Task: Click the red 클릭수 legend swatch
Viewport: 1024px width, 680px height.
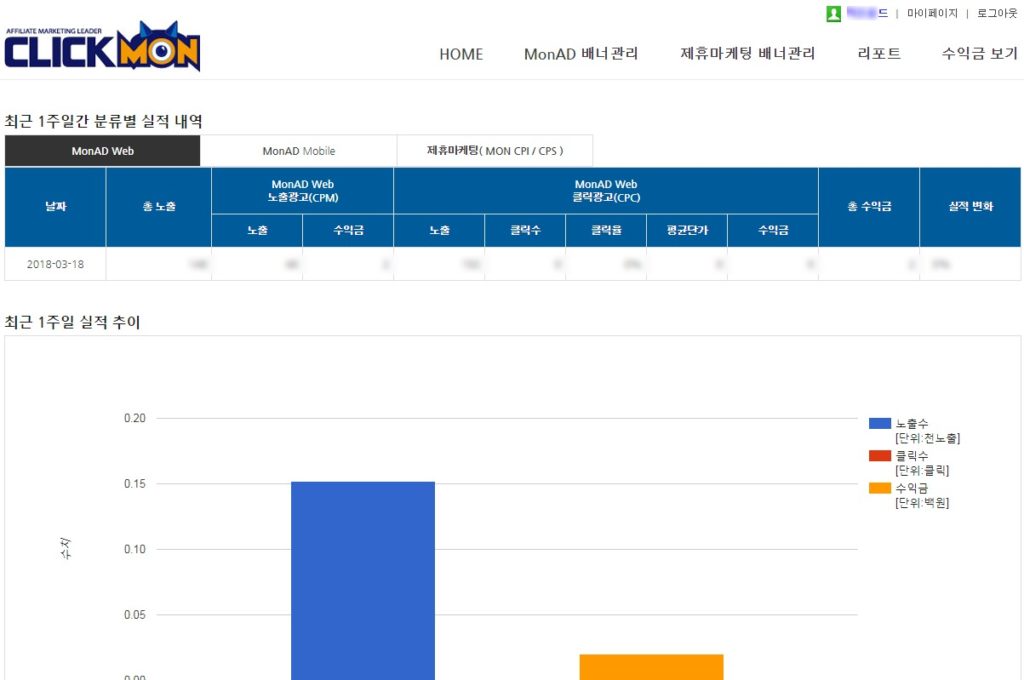Action: tap(880, 456)
